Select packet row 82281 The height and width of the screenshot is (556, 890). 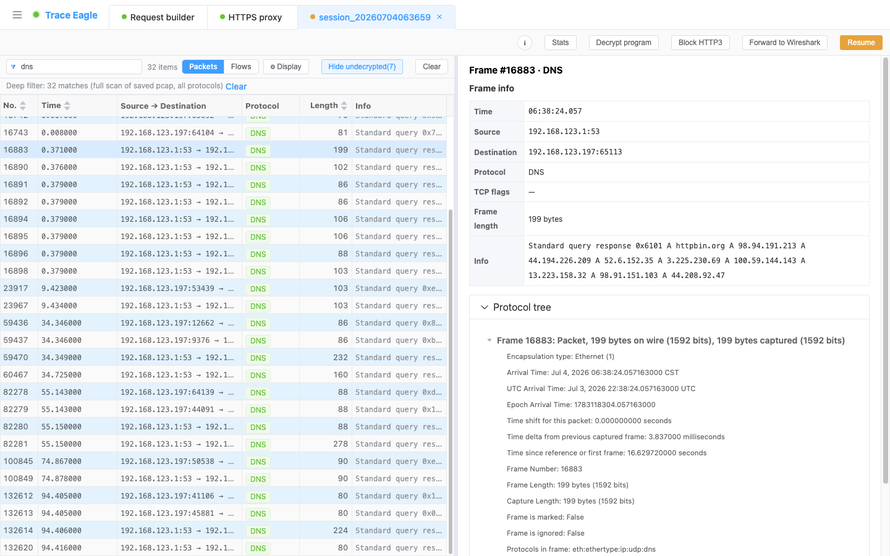(x=223, y=444)
